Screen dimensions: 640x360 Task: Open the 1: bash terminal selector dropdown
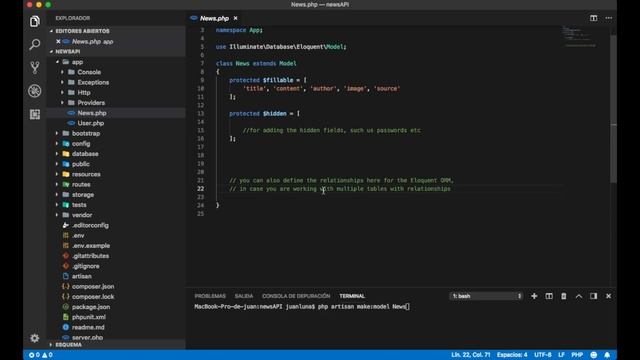[486, 296]
